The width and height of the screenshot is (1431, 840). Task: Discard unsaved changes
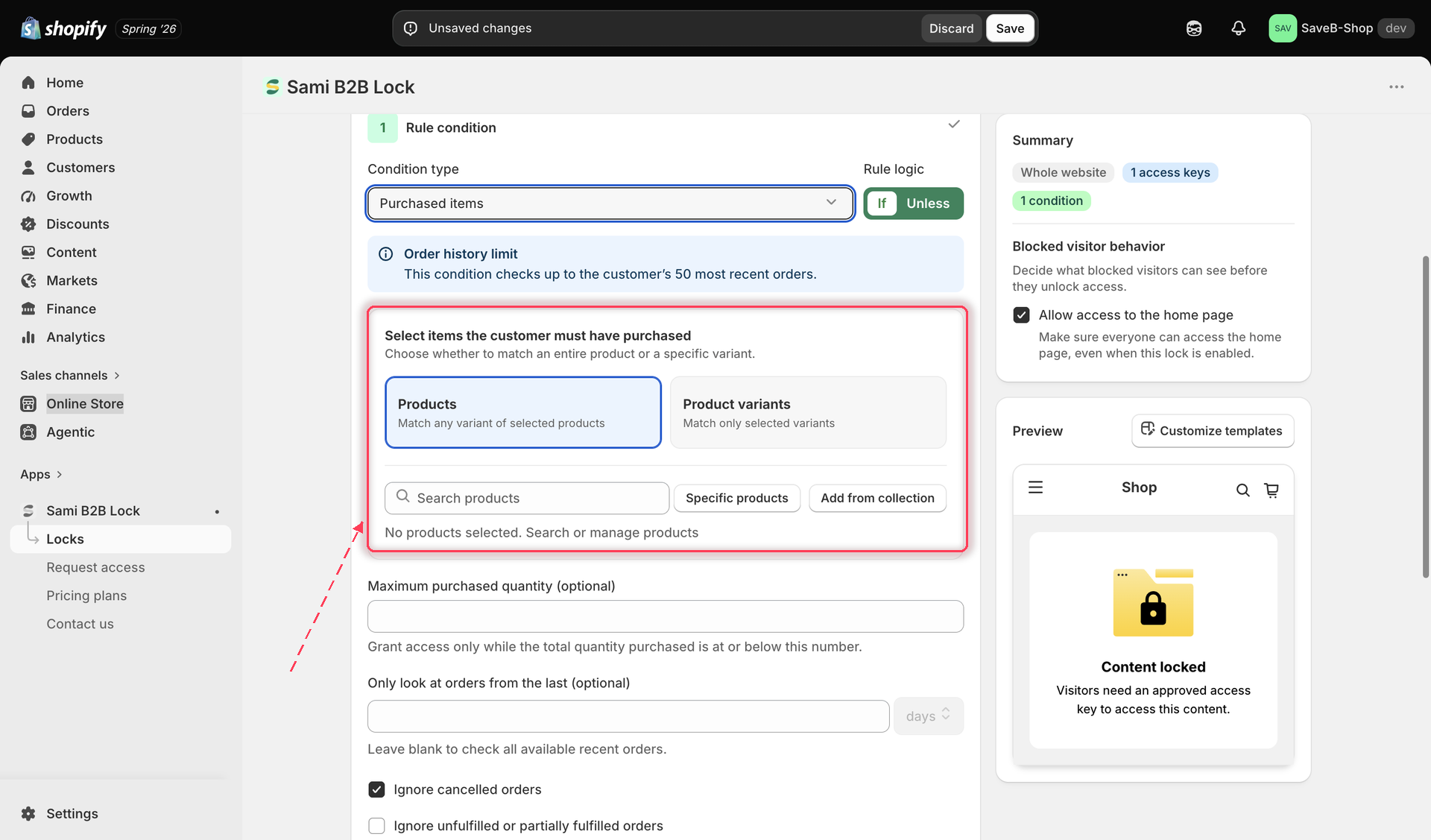(x=951, y=28)
